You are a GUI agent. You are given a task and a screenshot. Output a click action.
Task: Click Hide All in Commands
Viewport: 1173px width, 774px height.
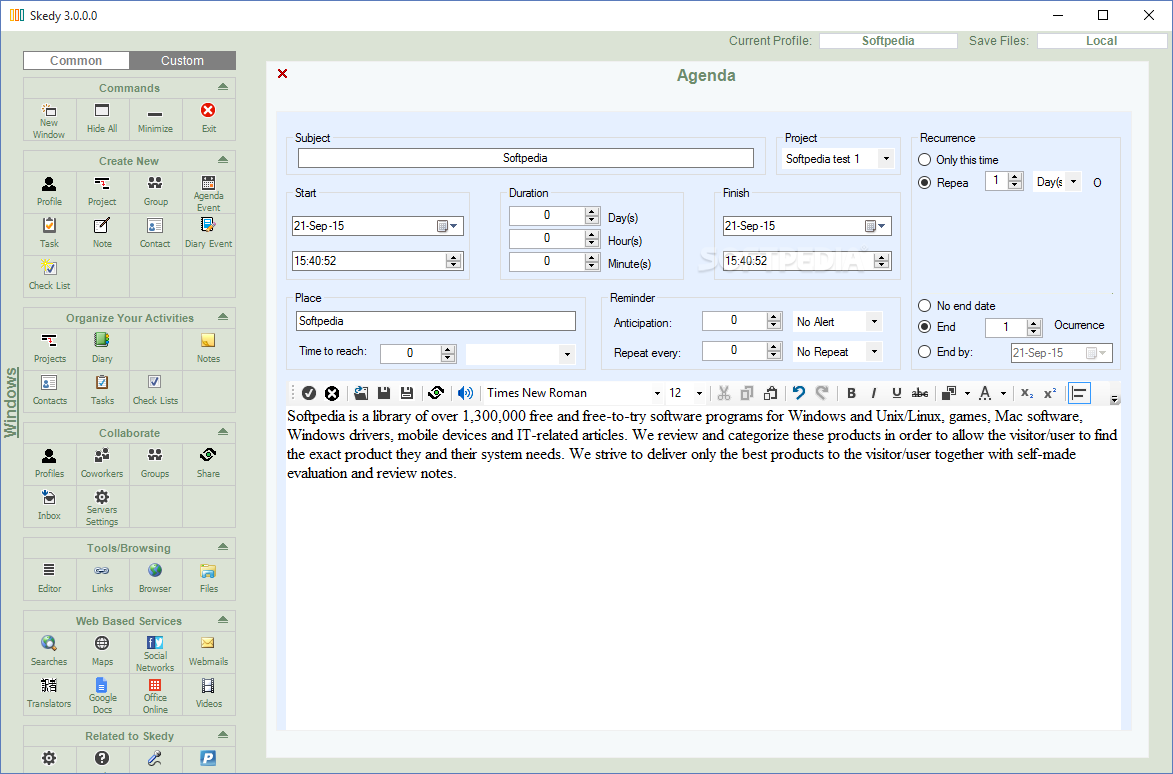coord(102,120)
